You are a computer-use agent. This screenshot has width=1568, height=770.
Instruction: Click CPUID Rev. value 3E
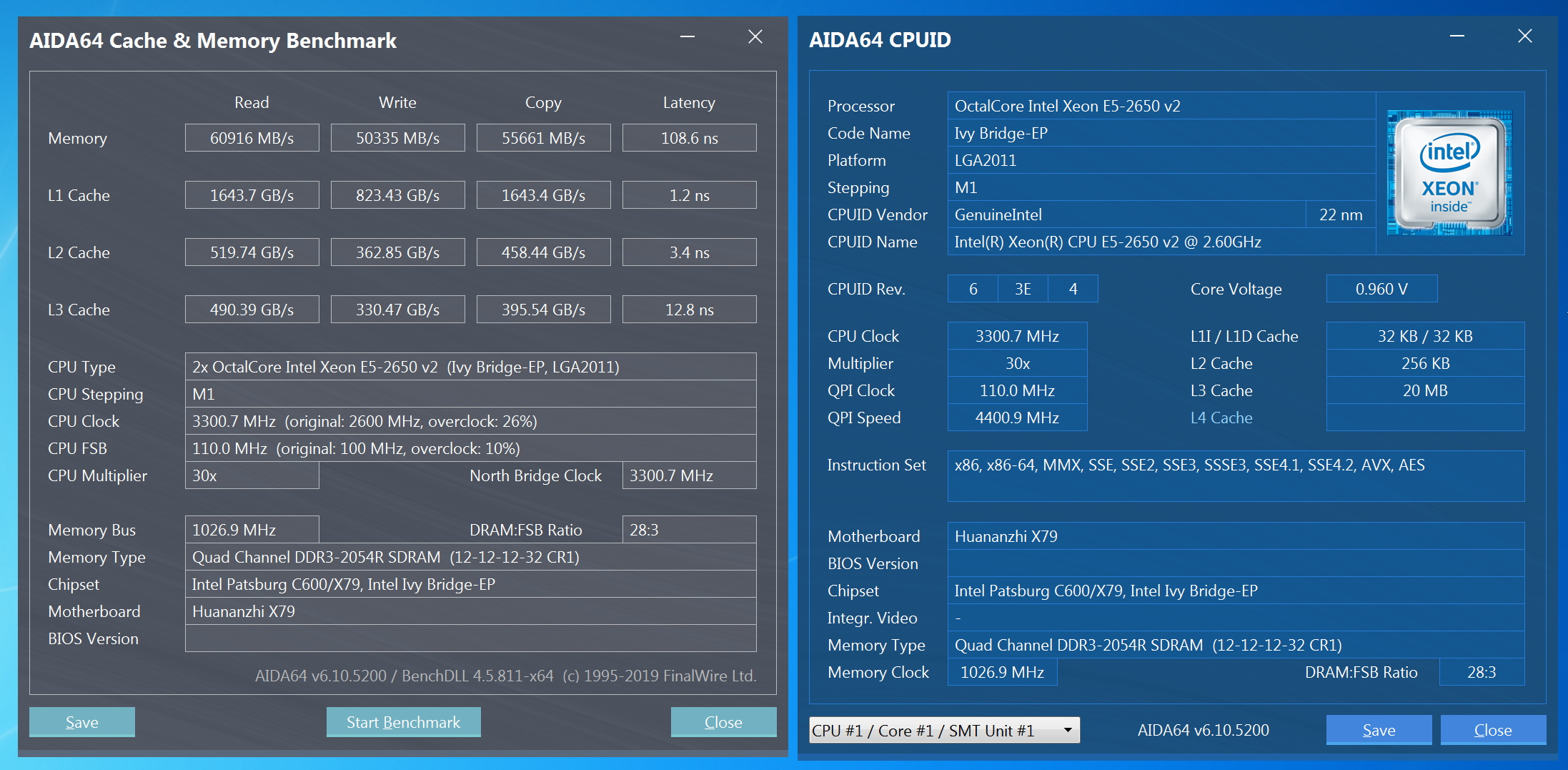[x=1023, y=289]
